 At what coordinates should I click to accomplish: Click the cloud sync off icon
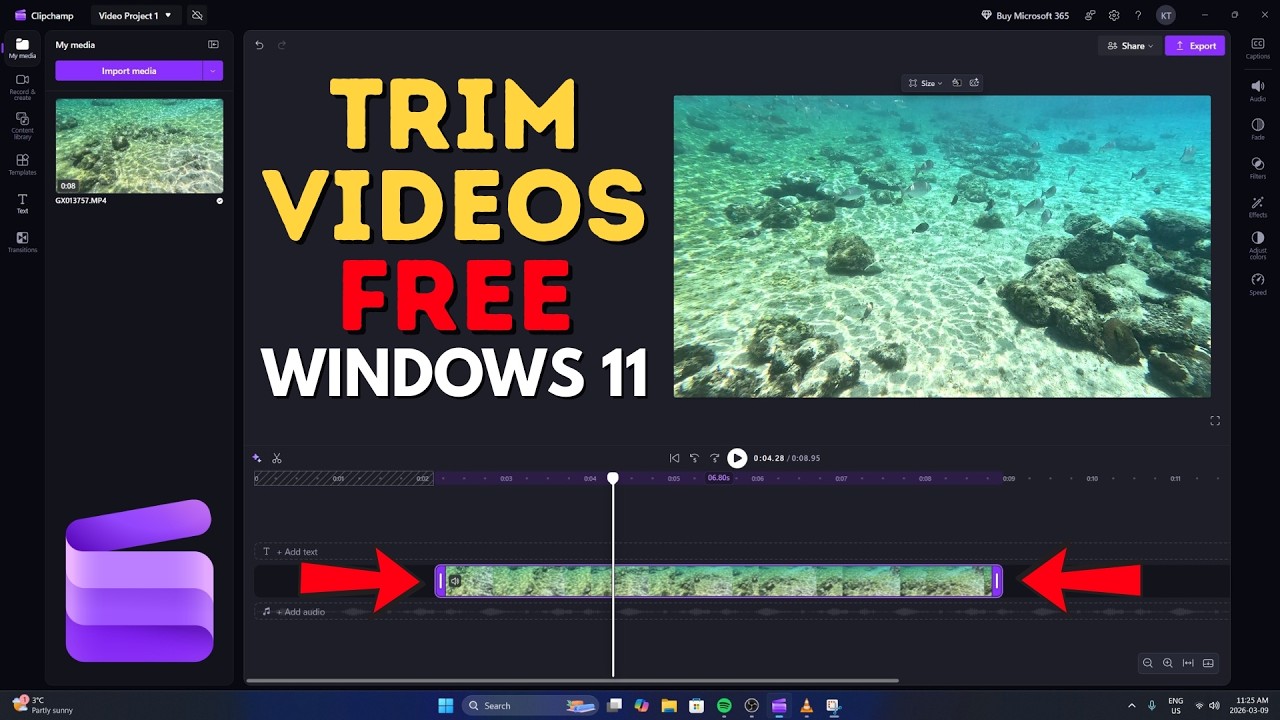pos(197,16)
